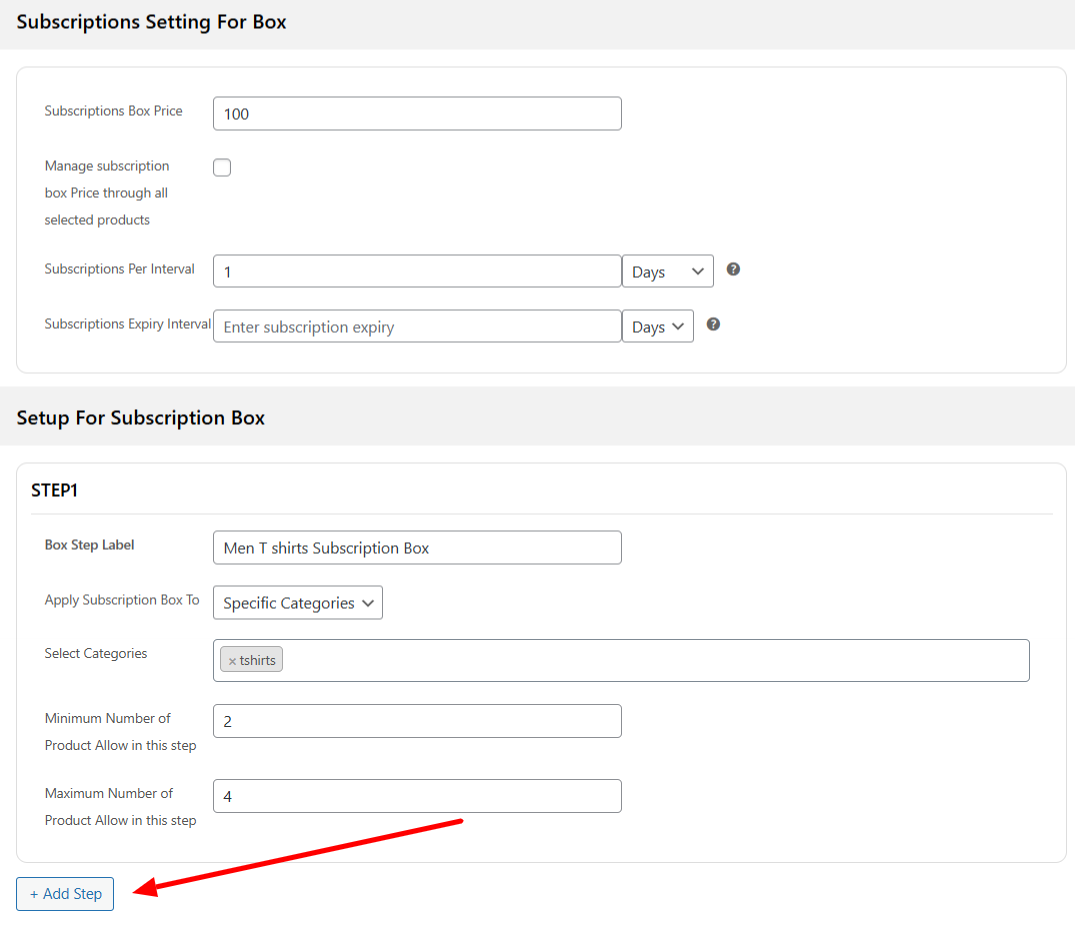Click the Enter subscription expiry field
The width and height of the screenshot is (1075, 935).
coord(417,326)
